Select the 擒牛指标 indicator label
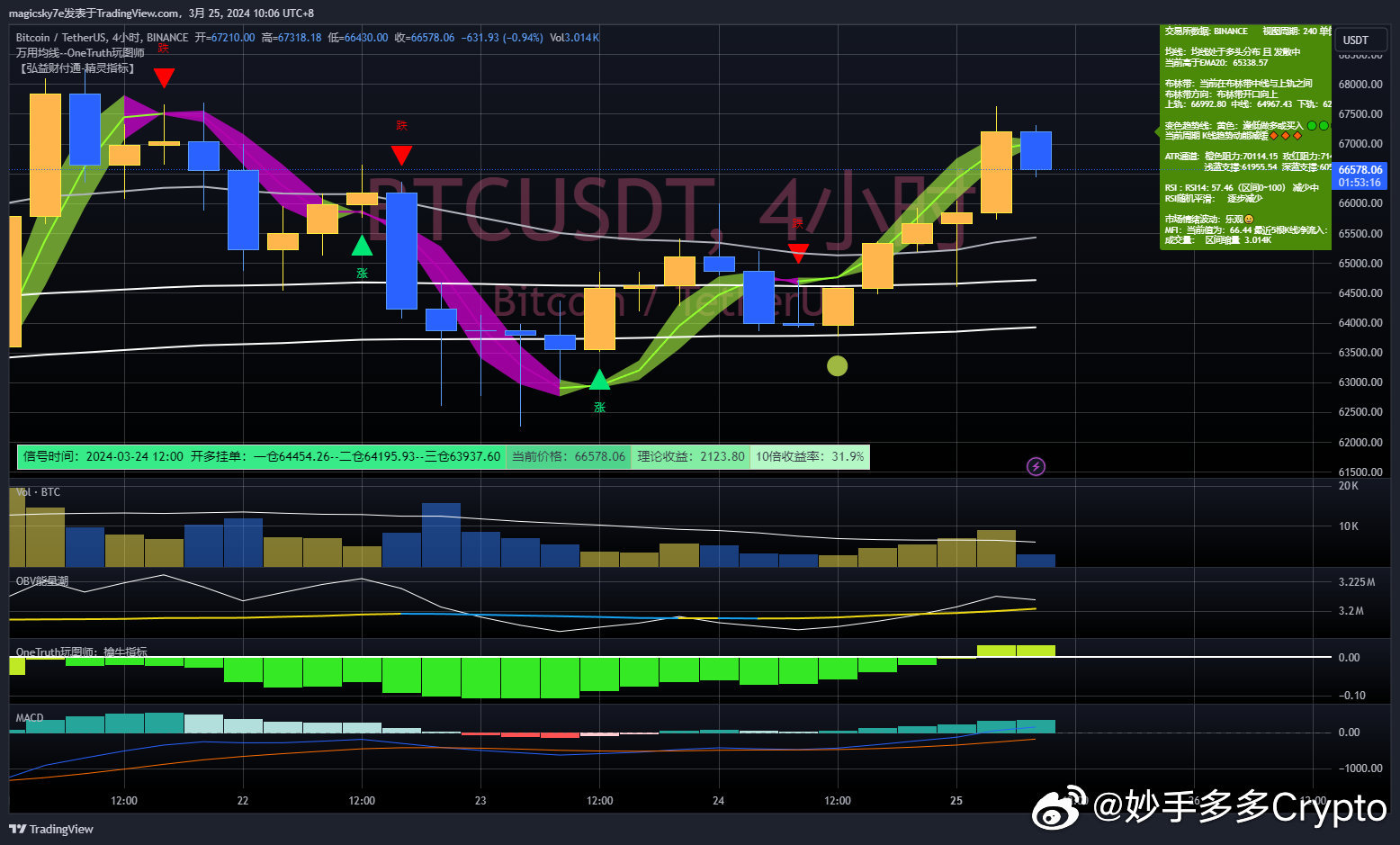This screenshot has height=845, width=1400. 82,652
